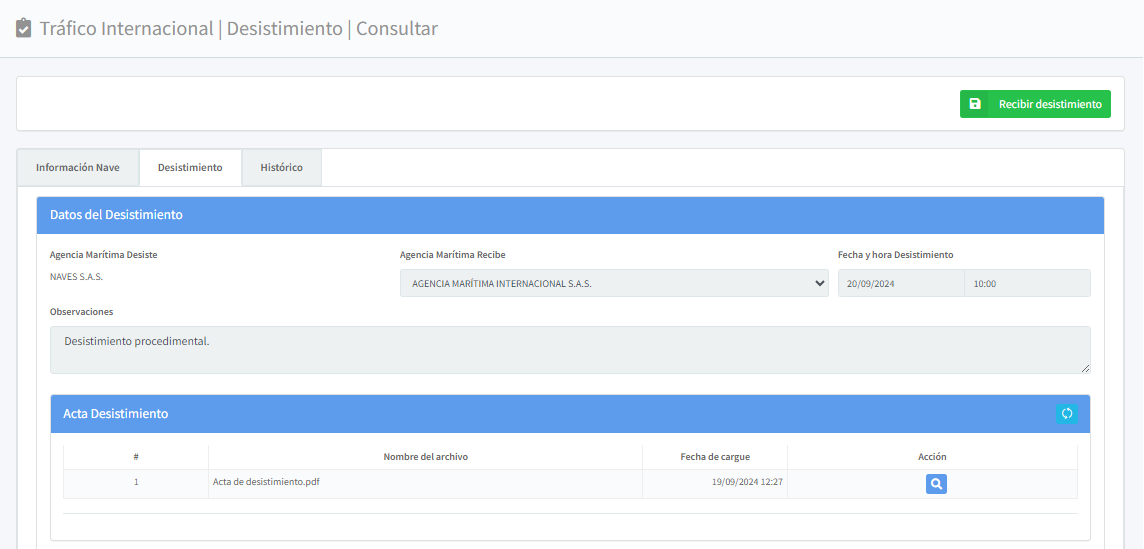Select the Acta de desistimiento.pdf file name
1144x549 pixels.
[266, 482]
